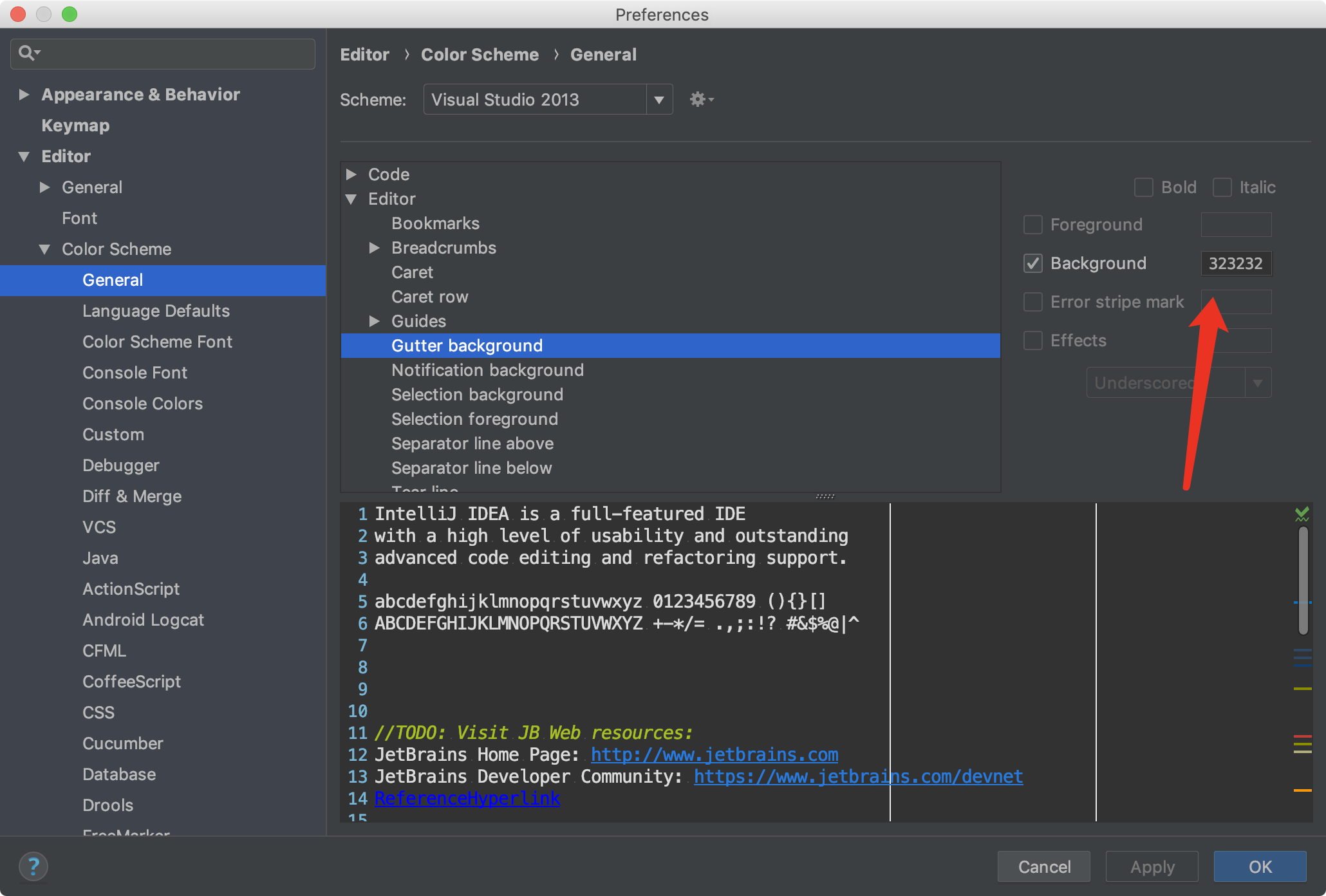Click the Background color swatch 323232
Image resolution: width=1326 pixels, height=896 pixels.
pyautogui.click(x=1235, y=263)
